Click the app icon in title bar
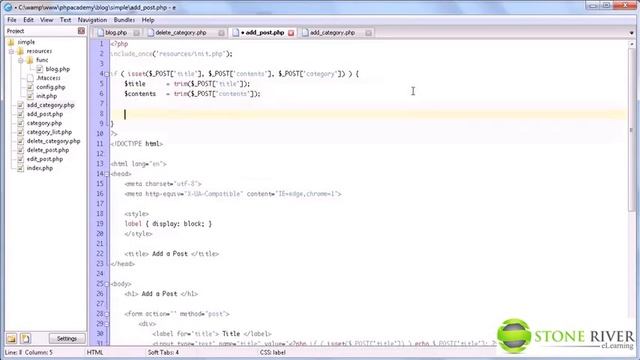The image size is (640, 360). click(x=8, y=7)
